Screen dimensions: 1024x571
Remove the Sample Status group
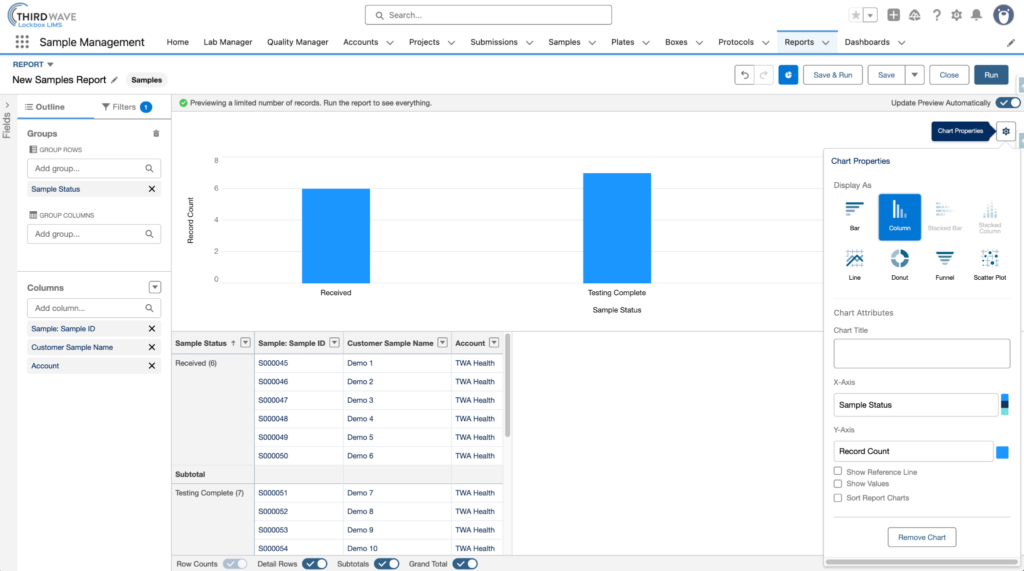click(152, 189)
